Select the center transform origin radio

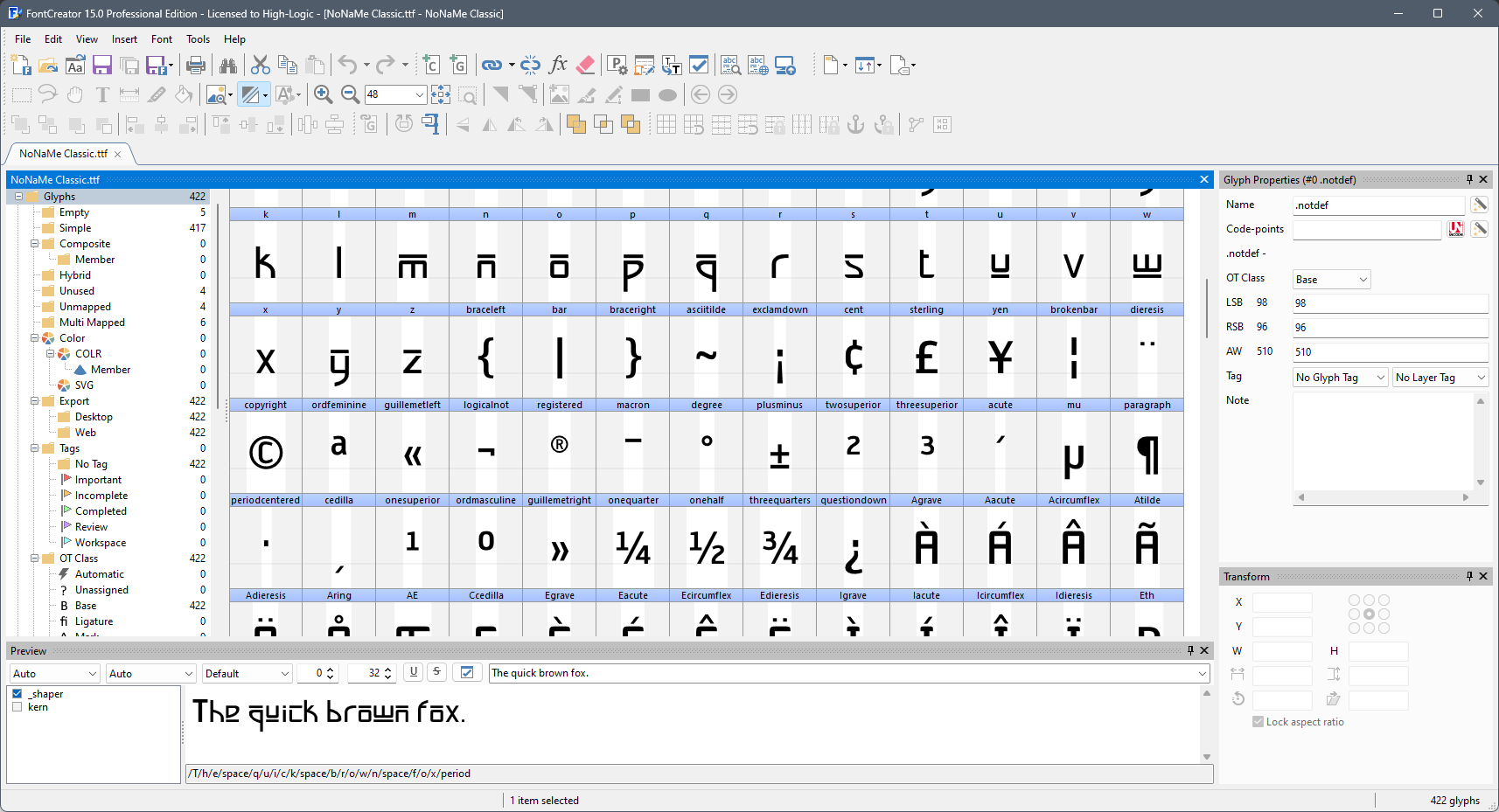click(1369, 614)
